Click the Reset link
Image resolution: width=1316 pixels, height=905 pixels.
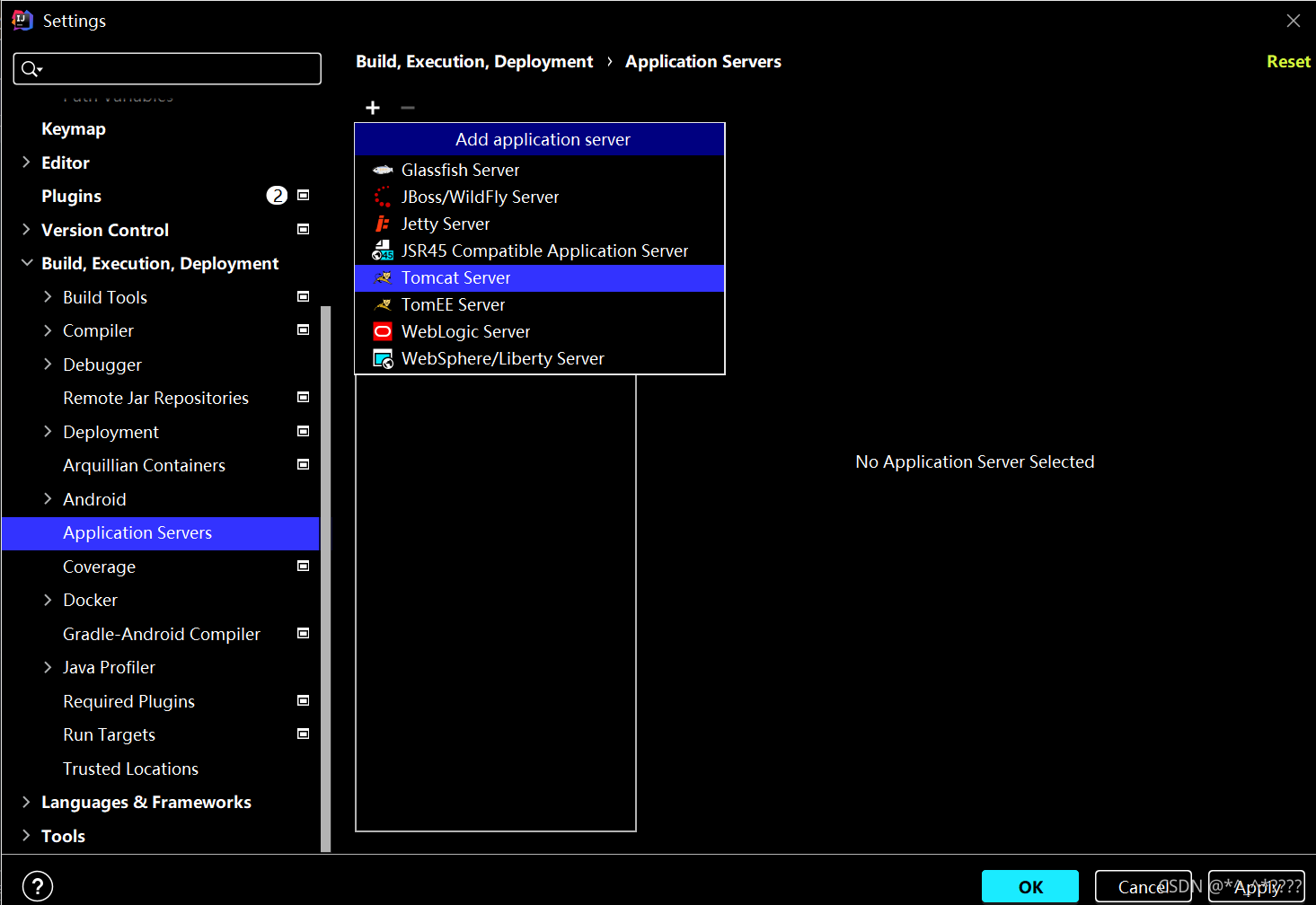[1288, 61]
